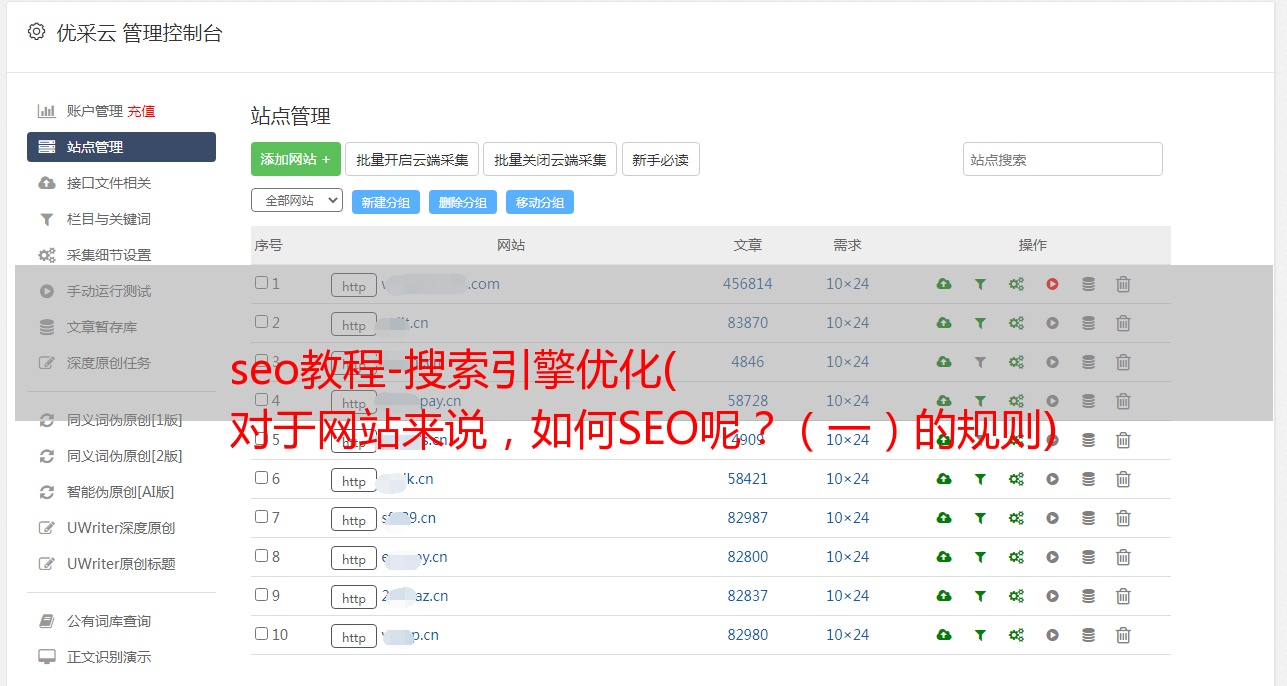Click the gear icon beside 优采云 管理控制台
The image size is (1287, 686).
pyautogui.click(x=37, y=32)
